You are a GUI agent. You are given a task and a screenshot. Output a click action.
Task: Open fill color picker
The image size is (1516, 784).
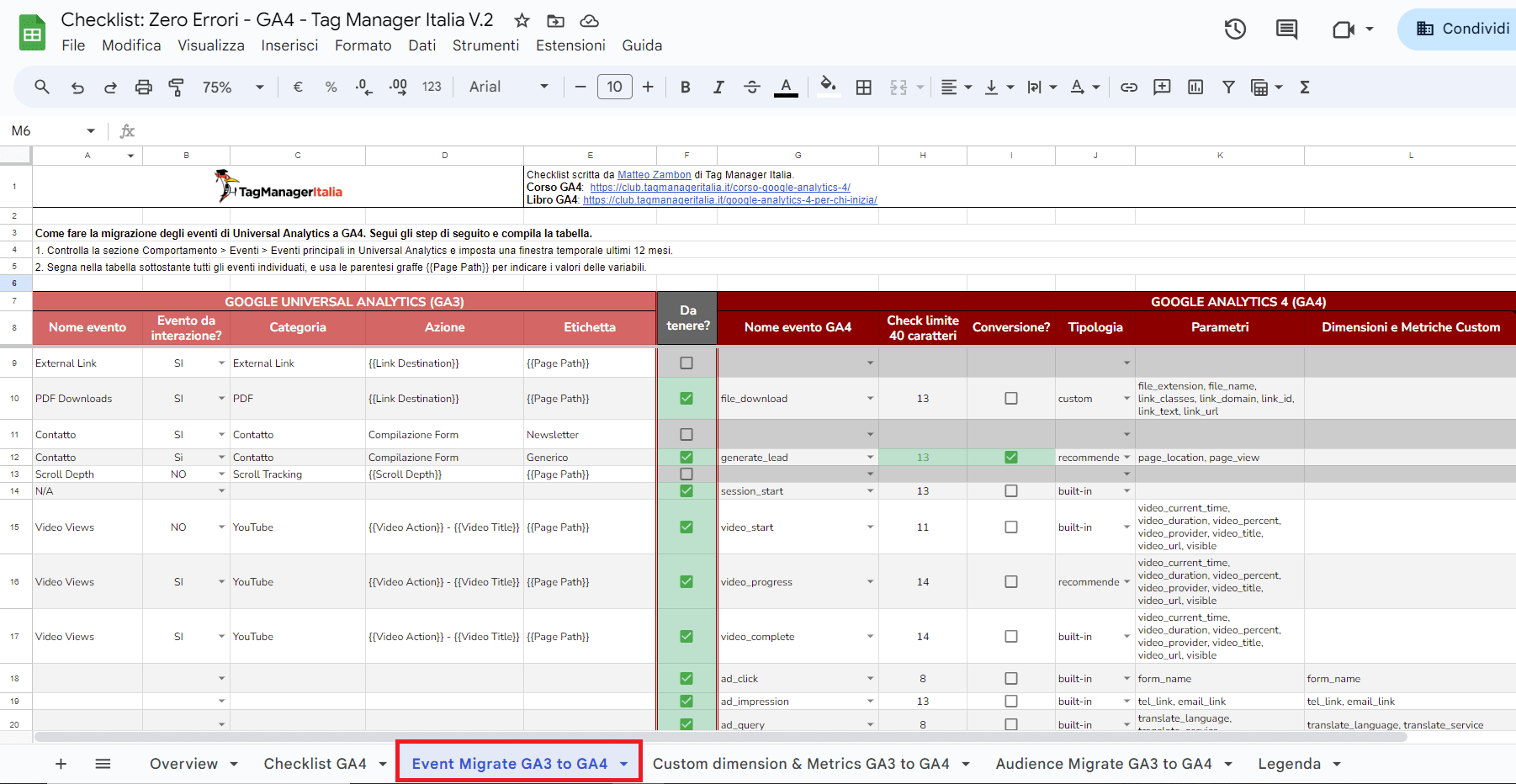pos(829,87)
